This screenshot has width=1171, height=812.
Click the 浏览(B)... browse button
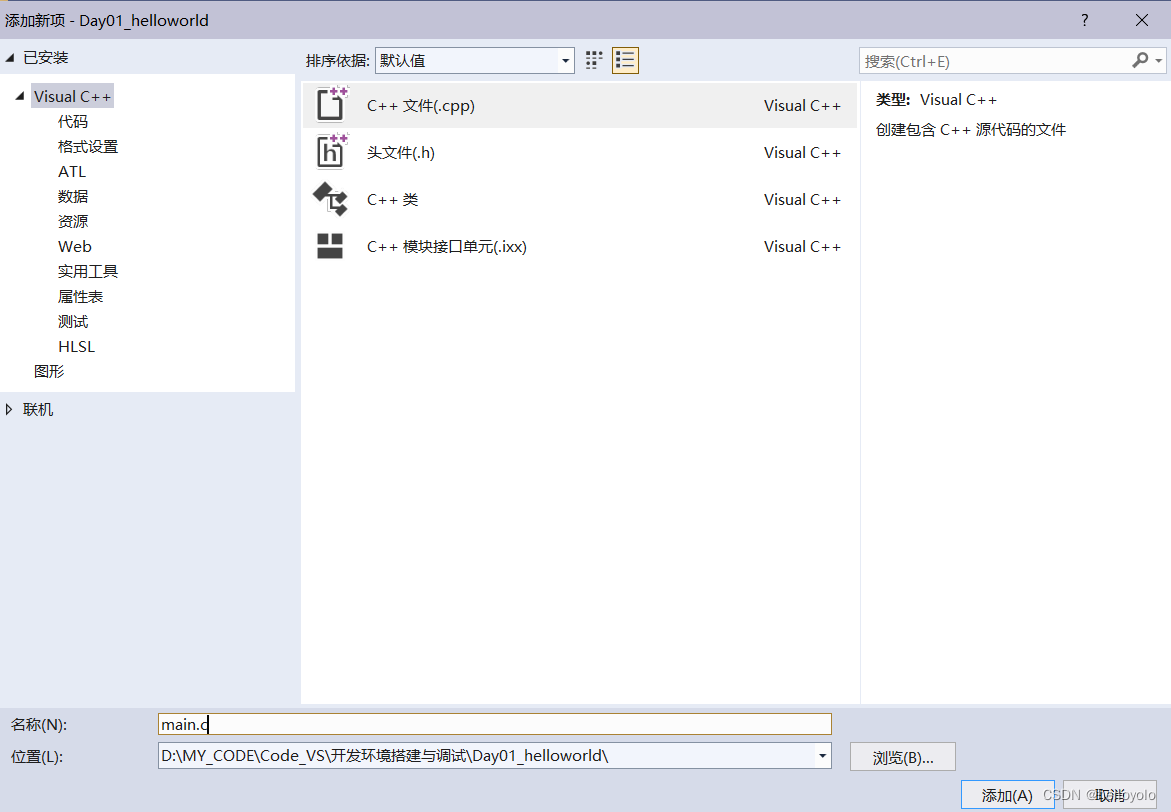pos(903,757)
